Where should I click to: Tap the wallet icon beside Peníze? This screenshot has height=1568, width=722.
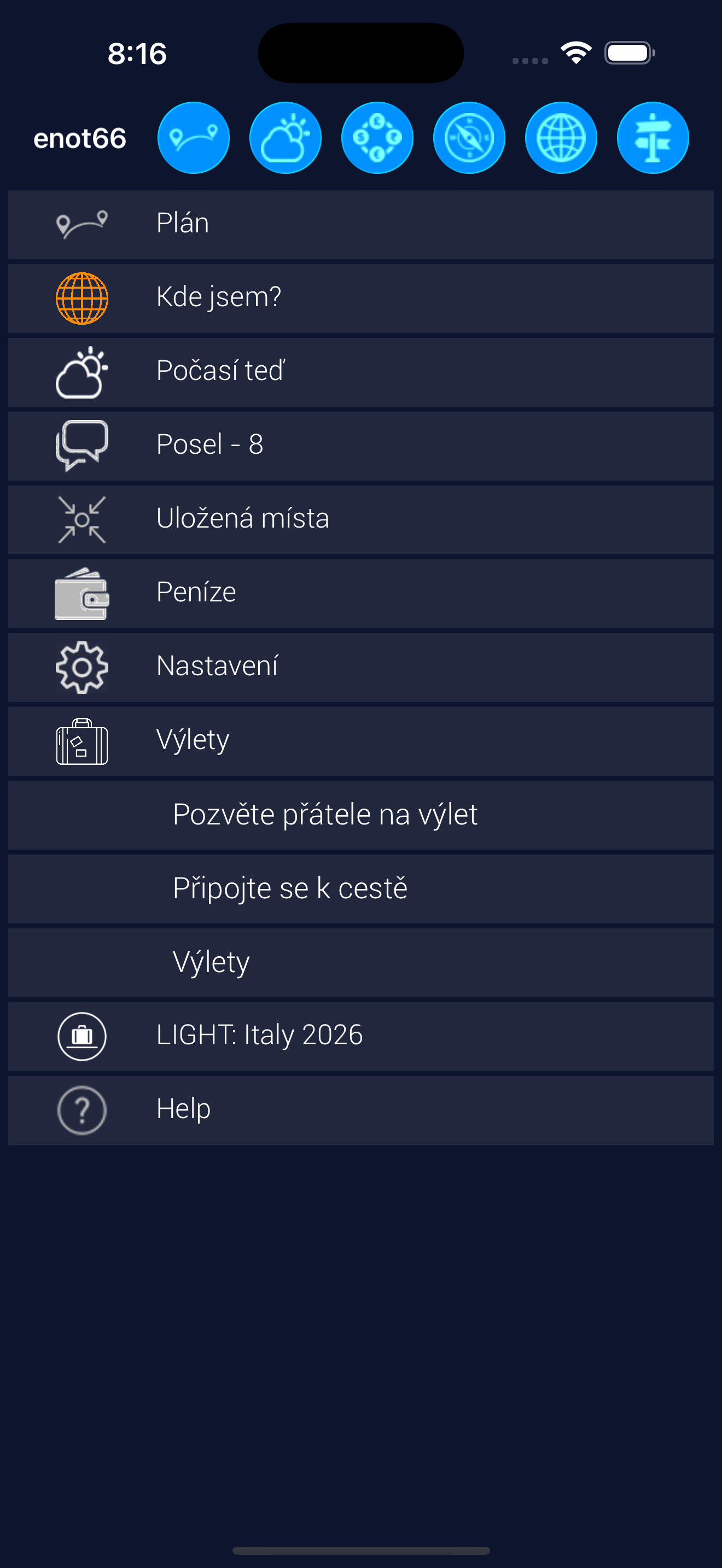[x=81, y=594]
